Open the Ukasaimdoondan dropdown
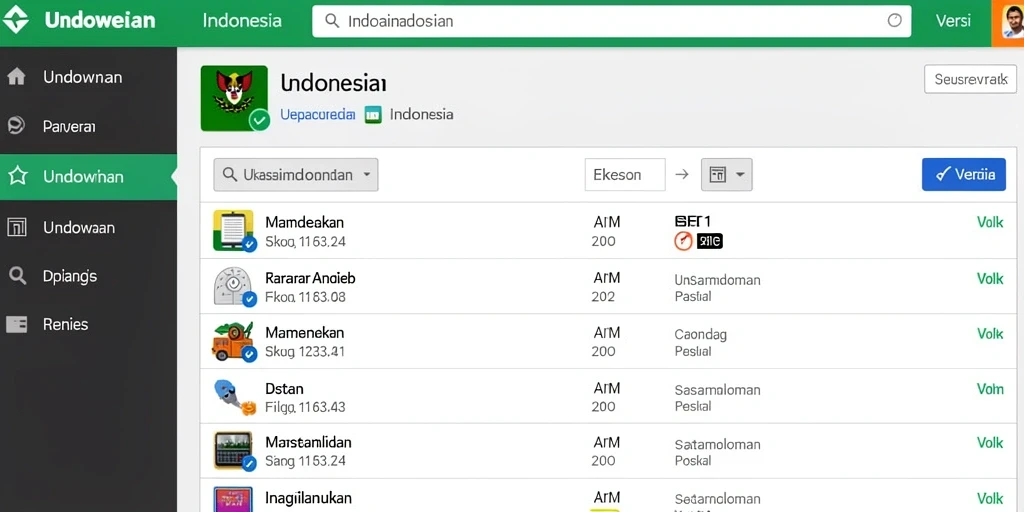This screenshot has width=1024, height=512. (x=296, y=174)
